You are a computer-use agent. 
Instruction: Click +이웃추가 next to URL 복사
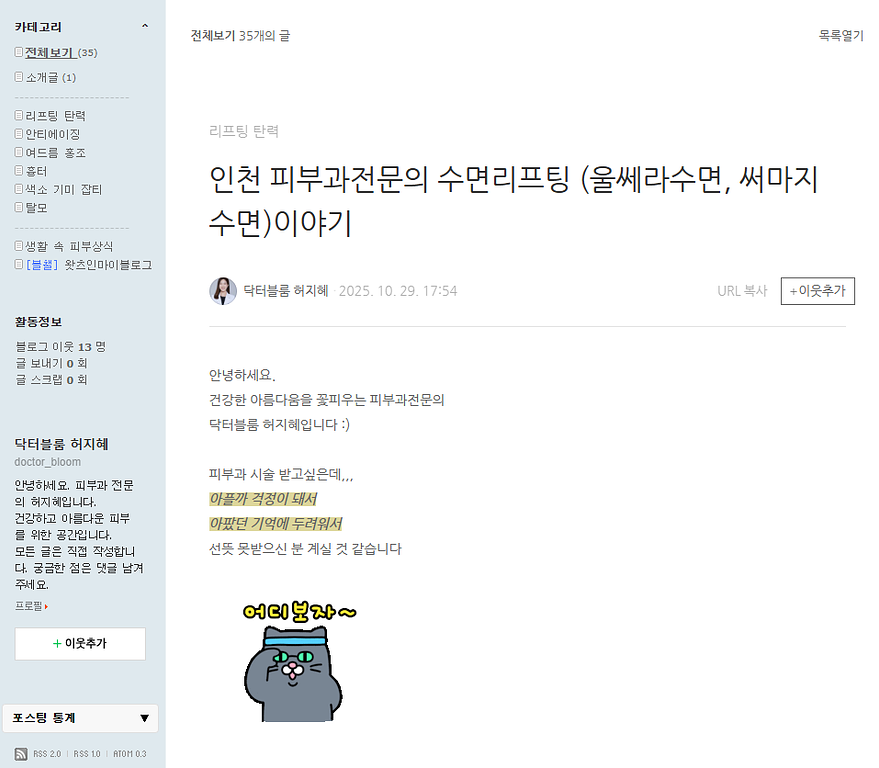pyautogui.click(x=817, y=291)
